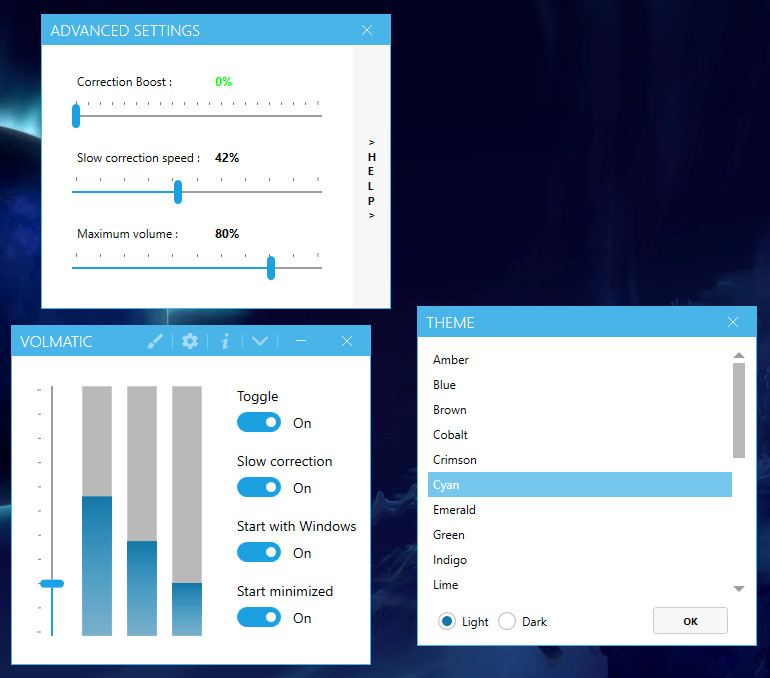The height and width of the screenshot is (678, 770).
Task: Click the Slow correction speed slider handle
Action: pos(178,191)
